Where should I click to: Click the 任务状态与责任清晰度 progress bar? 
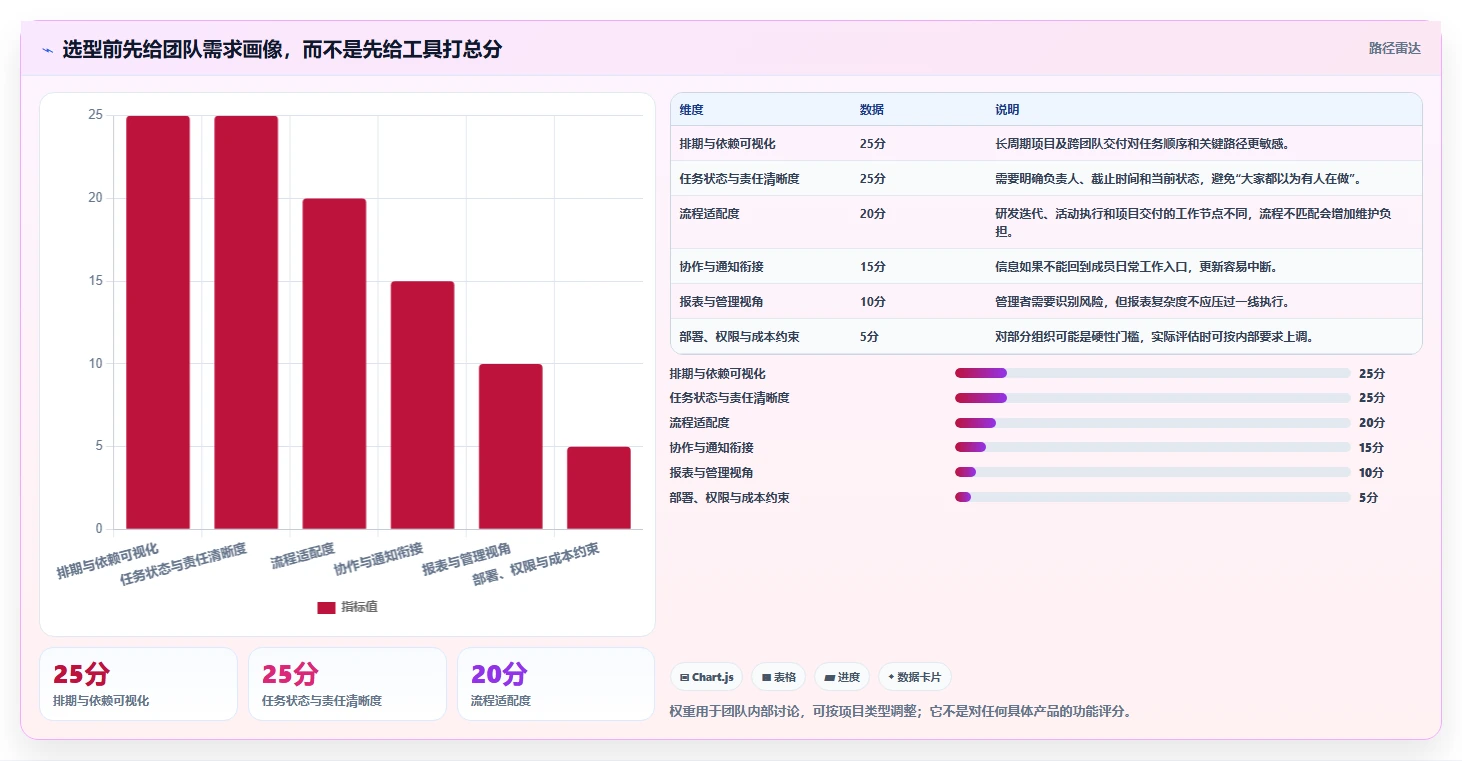[x=1152, y=398]
